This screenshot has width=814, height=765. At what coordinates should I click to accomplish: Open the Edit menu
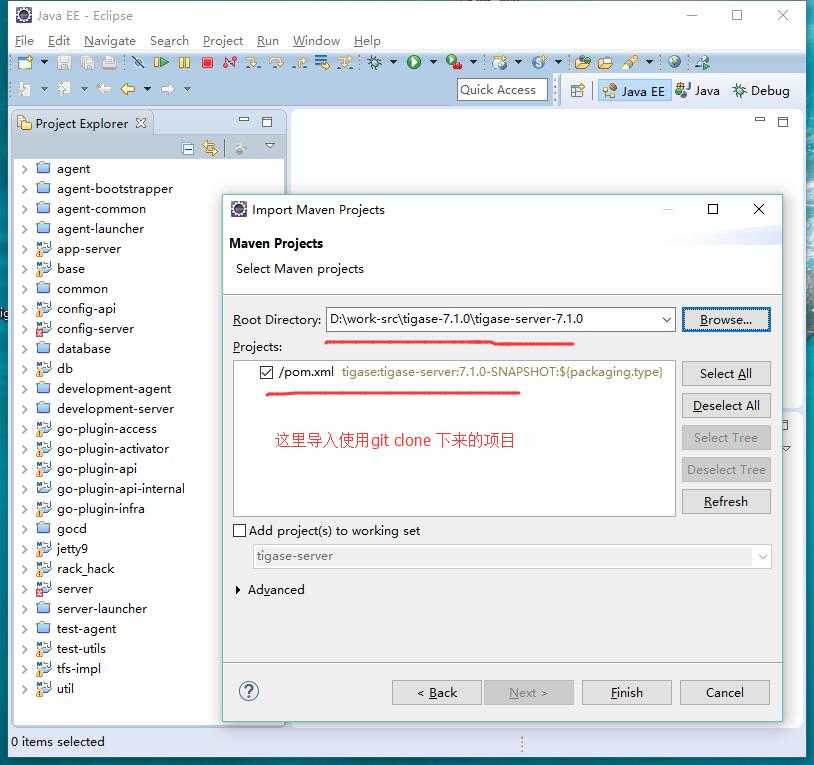click(x=59, y=40)
